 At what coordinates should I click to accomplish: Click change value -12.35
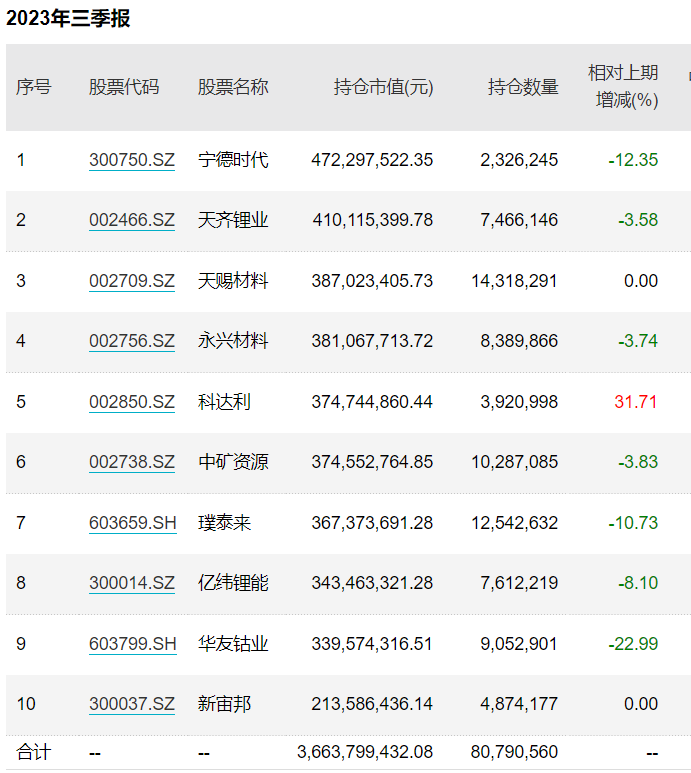click(x=633, y=160)
